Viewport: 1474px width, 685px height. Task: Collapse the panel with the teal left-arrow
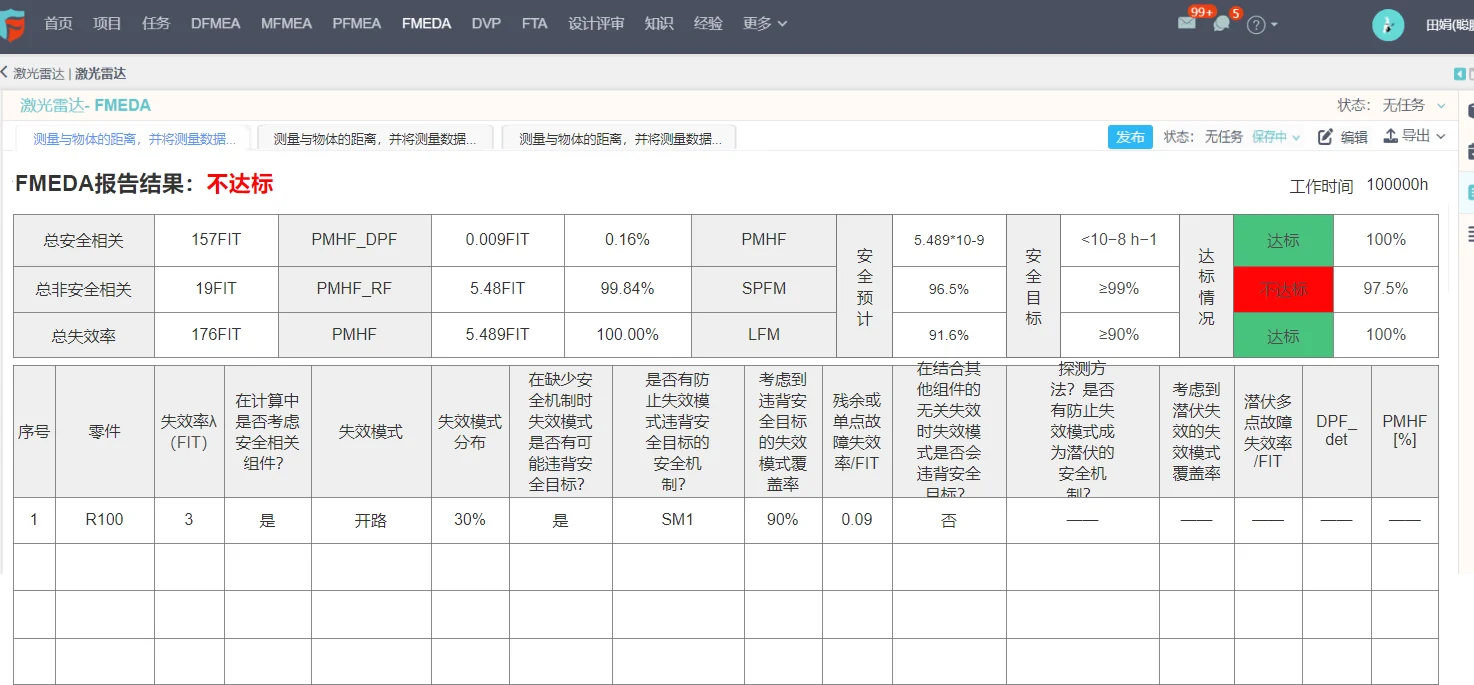1458,73
